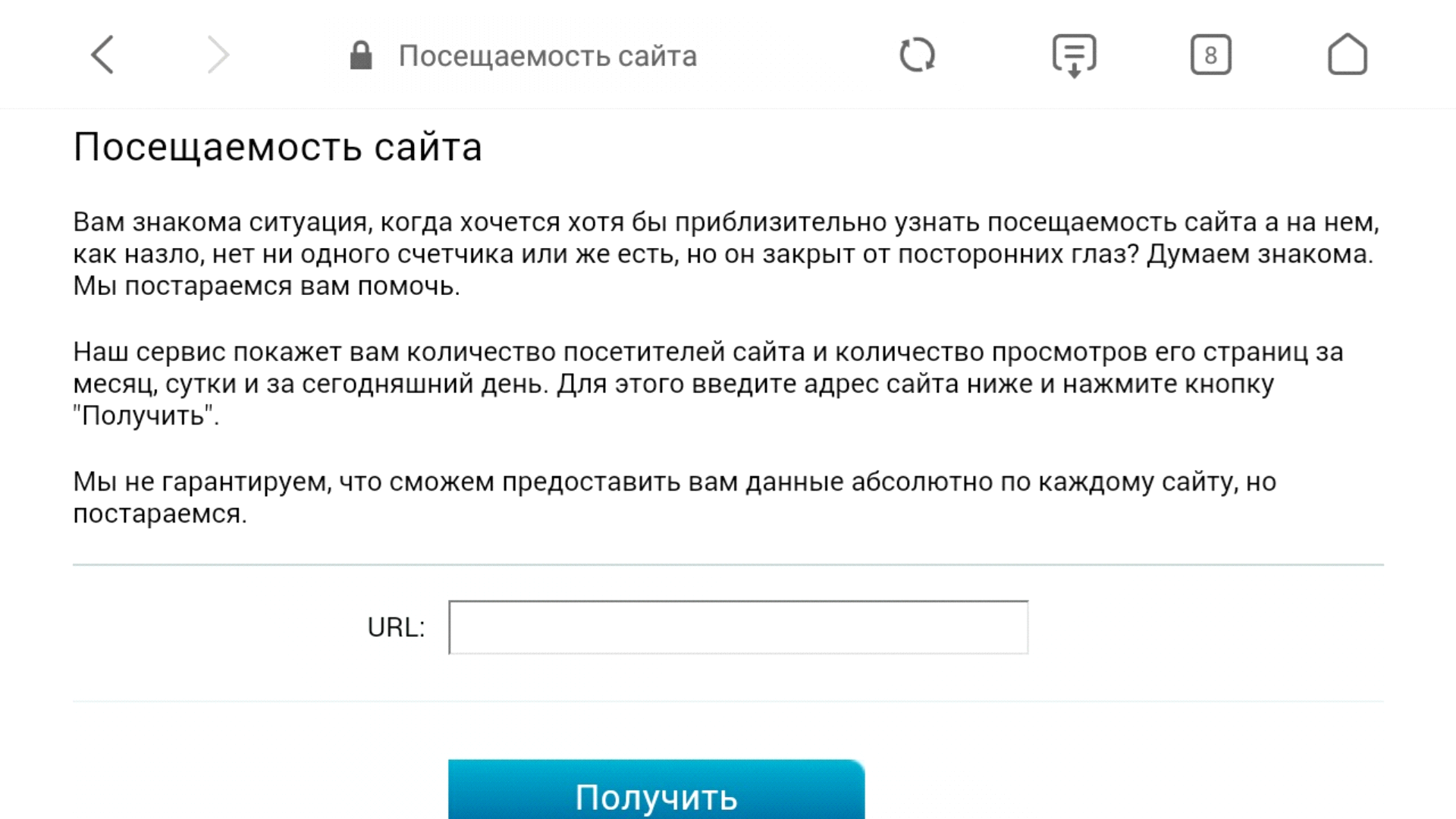The height and width of the screenshot is (819, 1456).
Task: Click the divider line above the URL field
Action: (728, 564)
